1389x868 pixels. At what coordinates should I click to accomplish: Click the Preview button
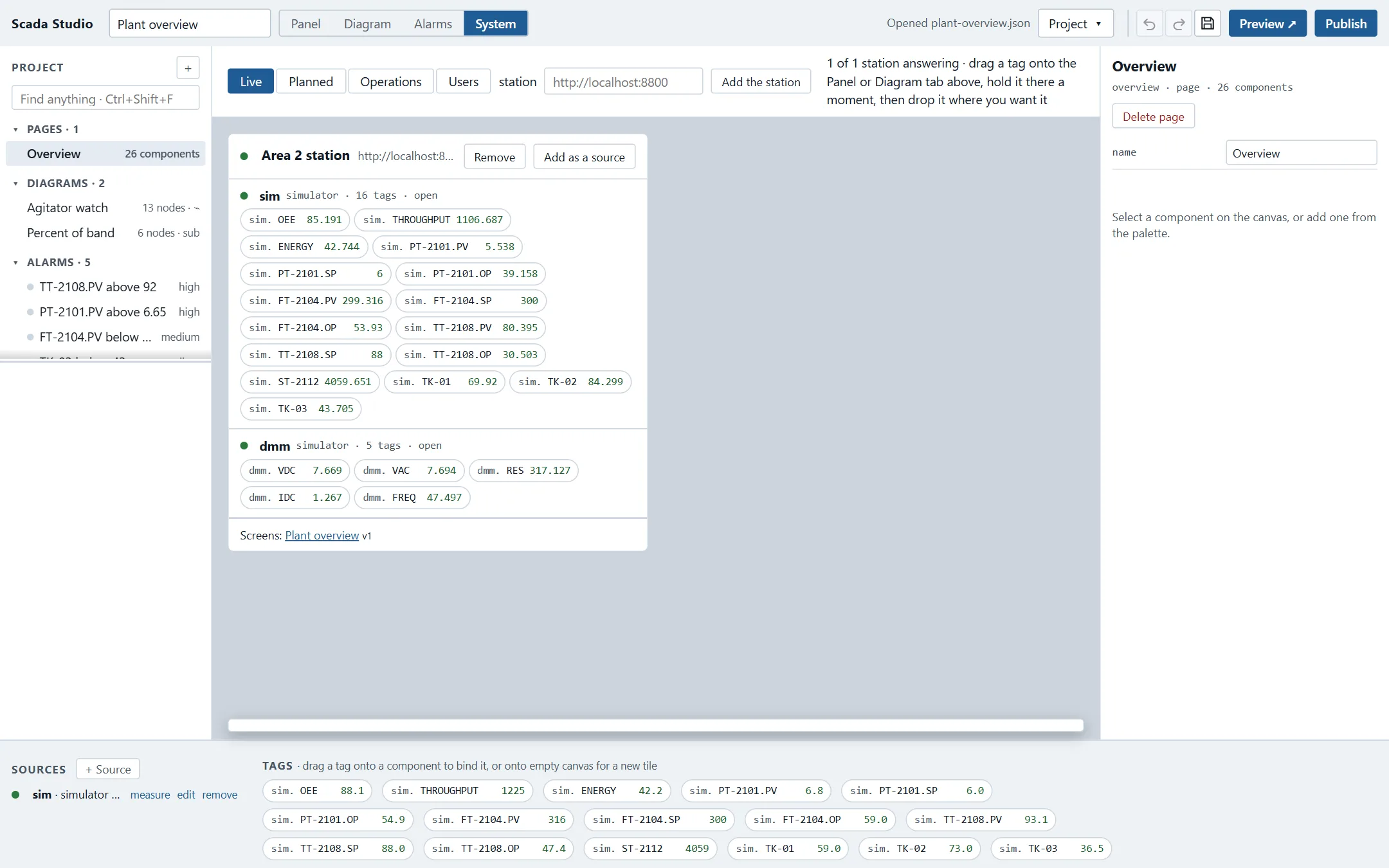tap(1267, 24)
